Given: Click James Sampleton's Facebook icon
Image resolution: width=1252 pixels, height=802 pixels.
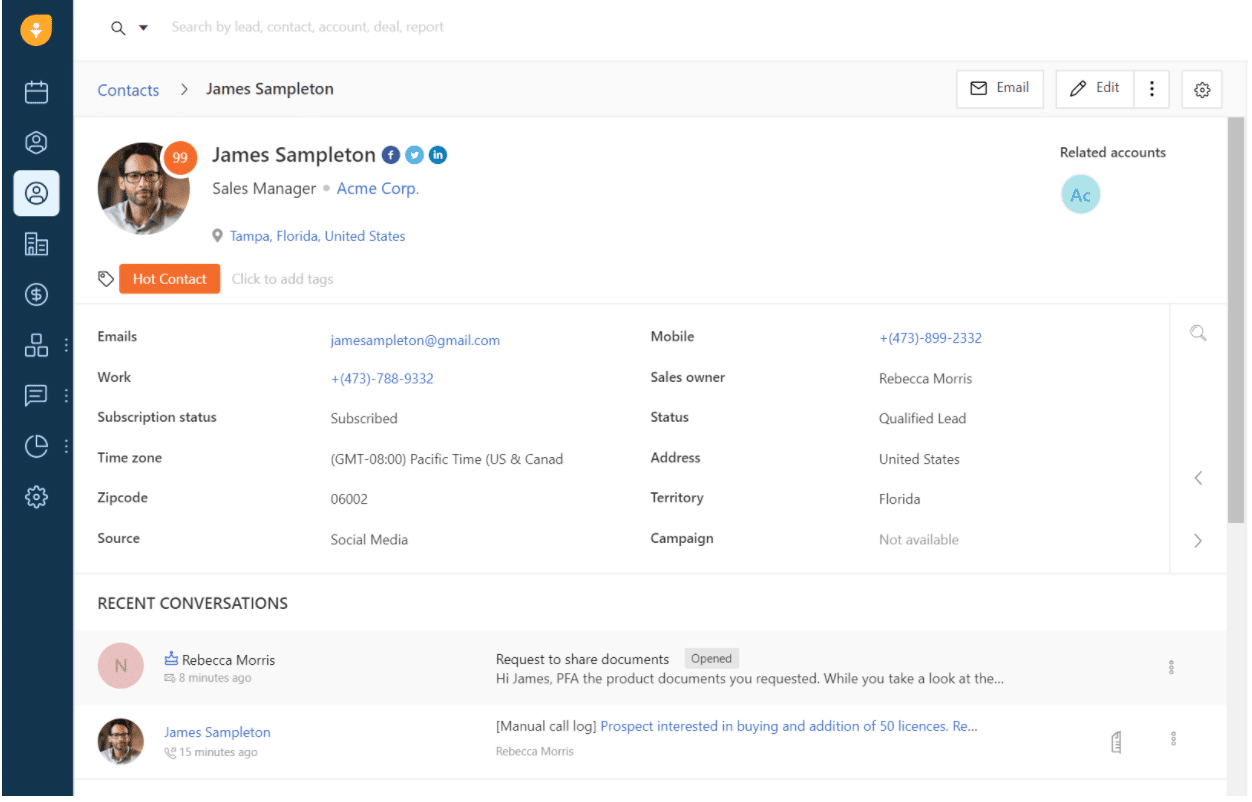Looking at the screenshot, I should click(391, 155).
